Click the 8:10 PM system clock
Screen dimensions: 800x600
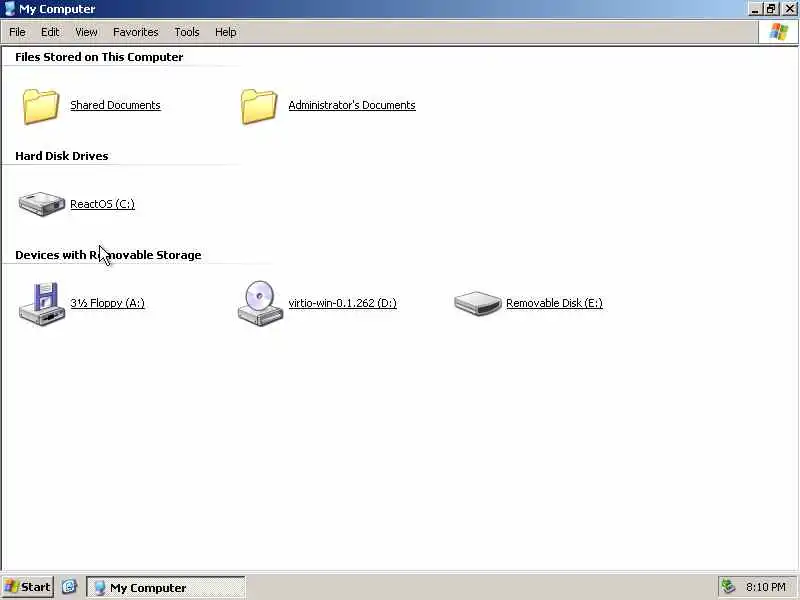(765, 587)
